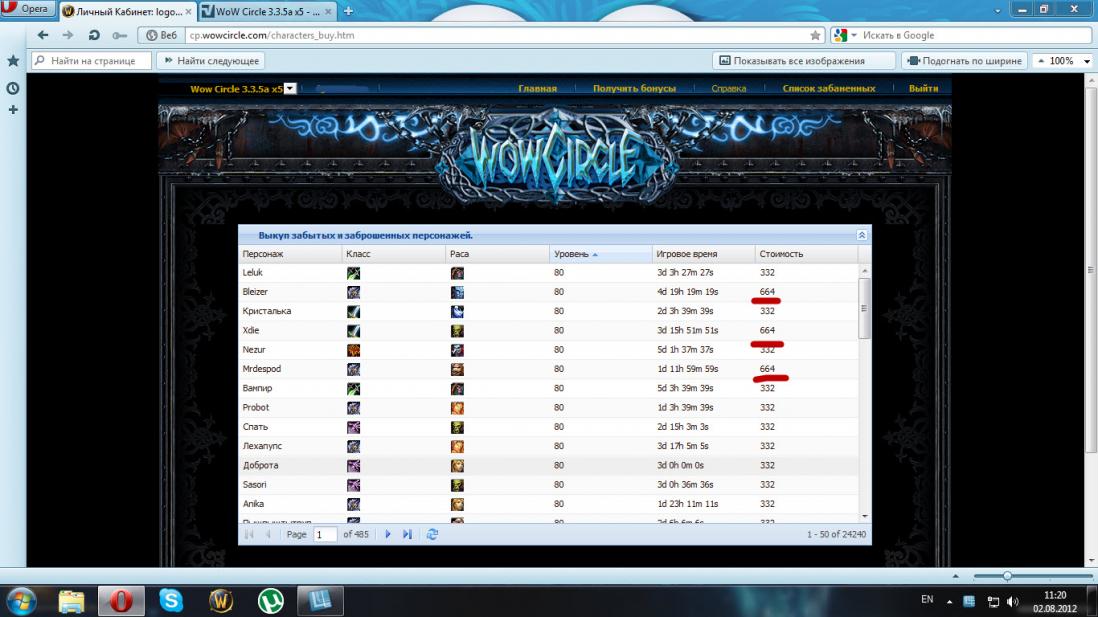Viewport: 1098px width, 617px height.
Task: Open the "Список забаненных" link
Action: [x=828, y=89]
